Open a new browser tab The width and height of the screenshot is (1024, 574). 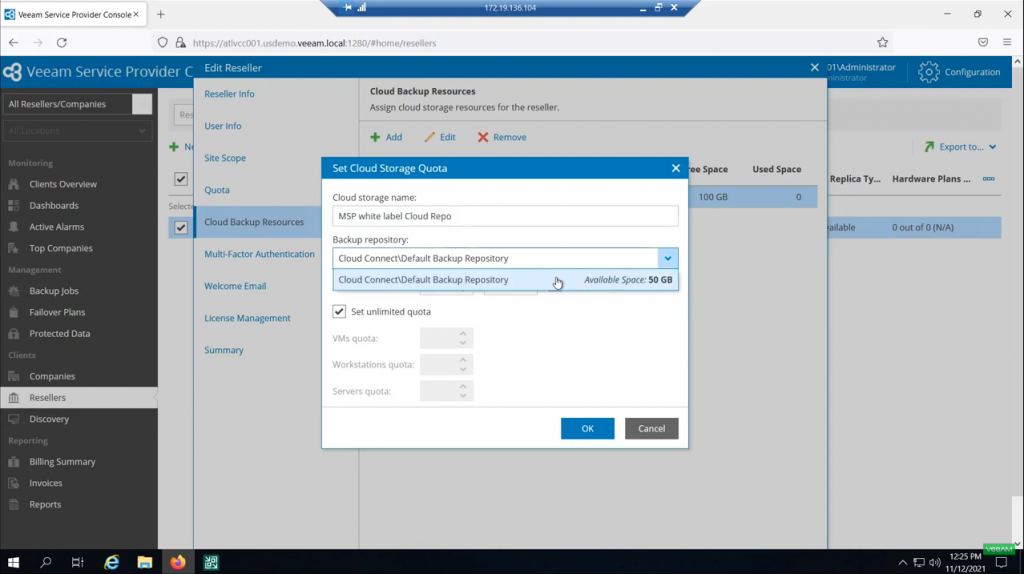click(x=161, y=14)
